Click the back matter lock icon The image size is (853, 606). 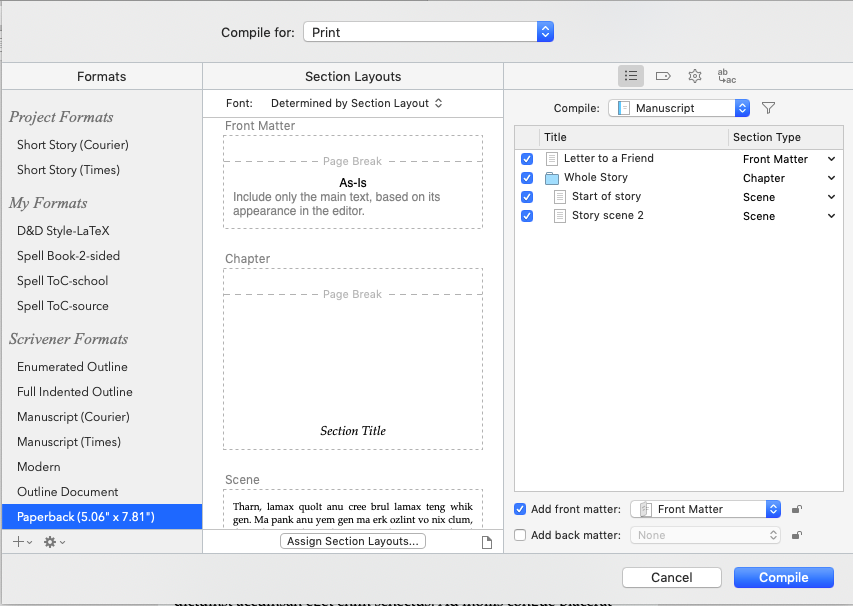tap(796, 535)
